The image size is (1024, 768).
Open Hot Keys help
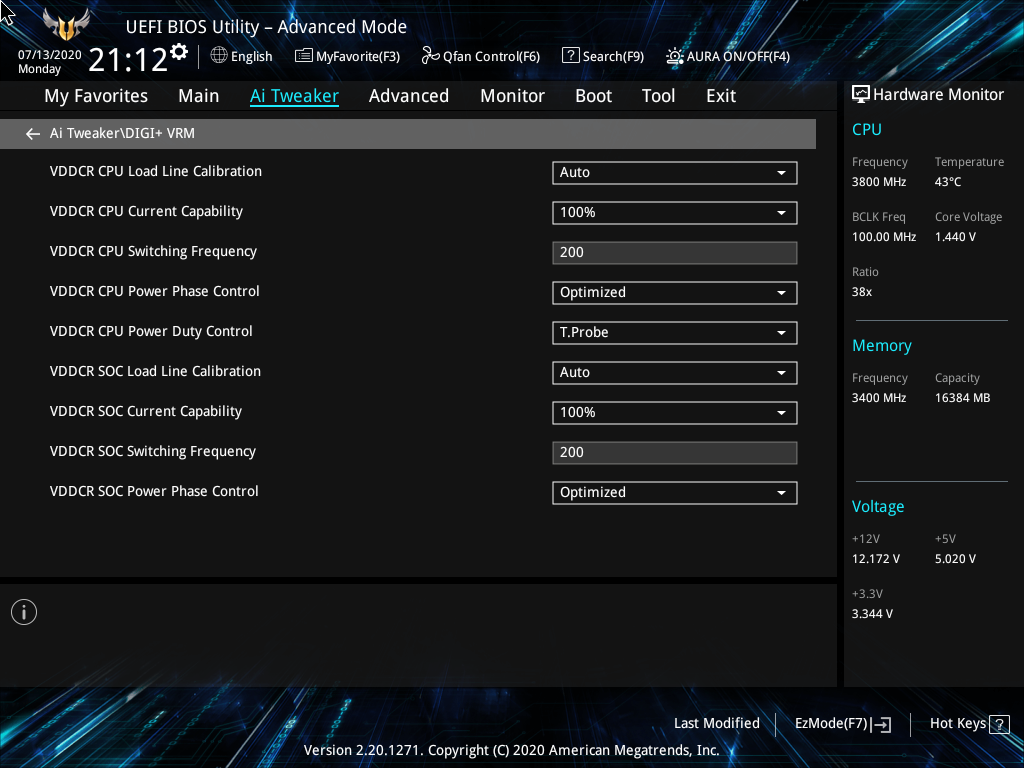click(x=957, y=724)
